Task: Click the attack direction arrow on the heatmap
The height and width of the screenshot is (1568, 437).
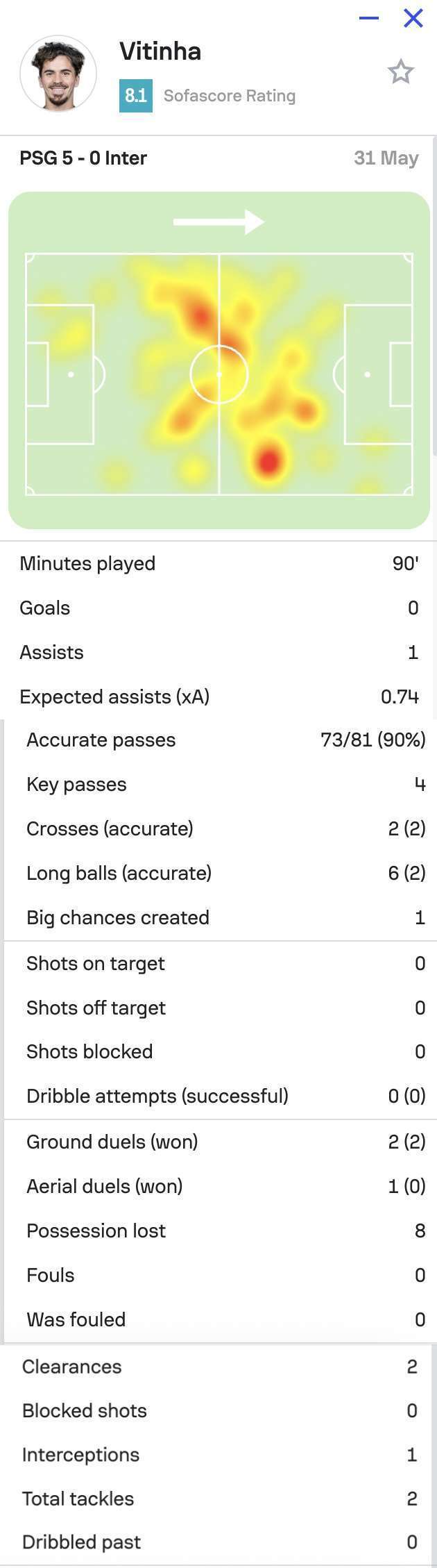Action: pyautogui.click(x=218, y=222)
